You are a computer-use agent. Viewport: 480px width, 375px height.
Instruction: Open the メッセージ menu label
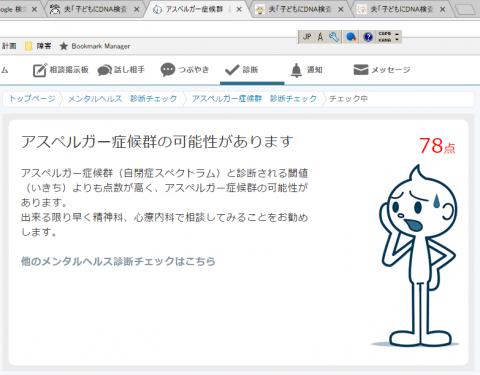tap(391, 70)
